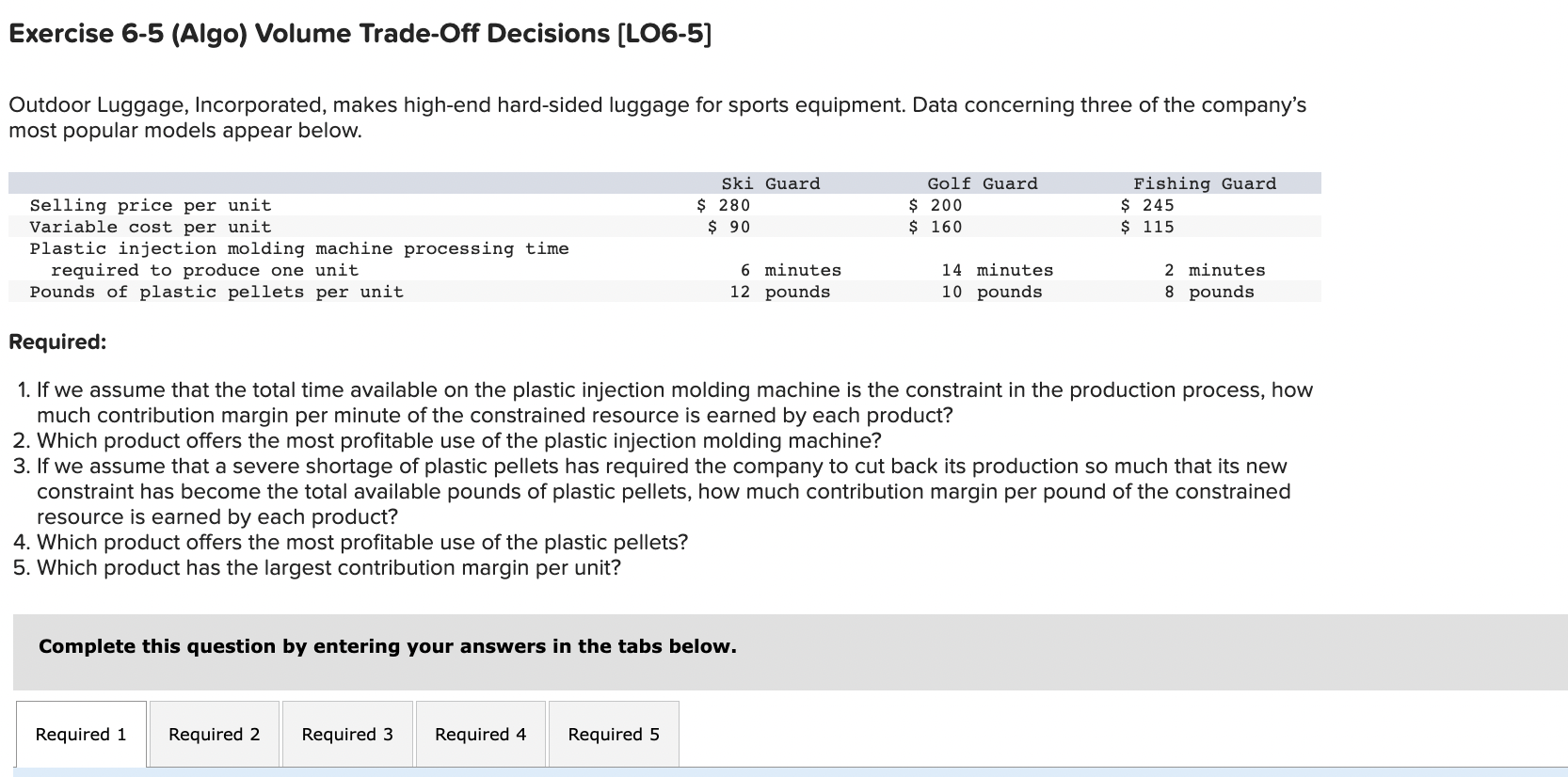Click the Ski Guard $280 selling price
The height and width of the screenshot is (777, 1568).
coord(723,205)
